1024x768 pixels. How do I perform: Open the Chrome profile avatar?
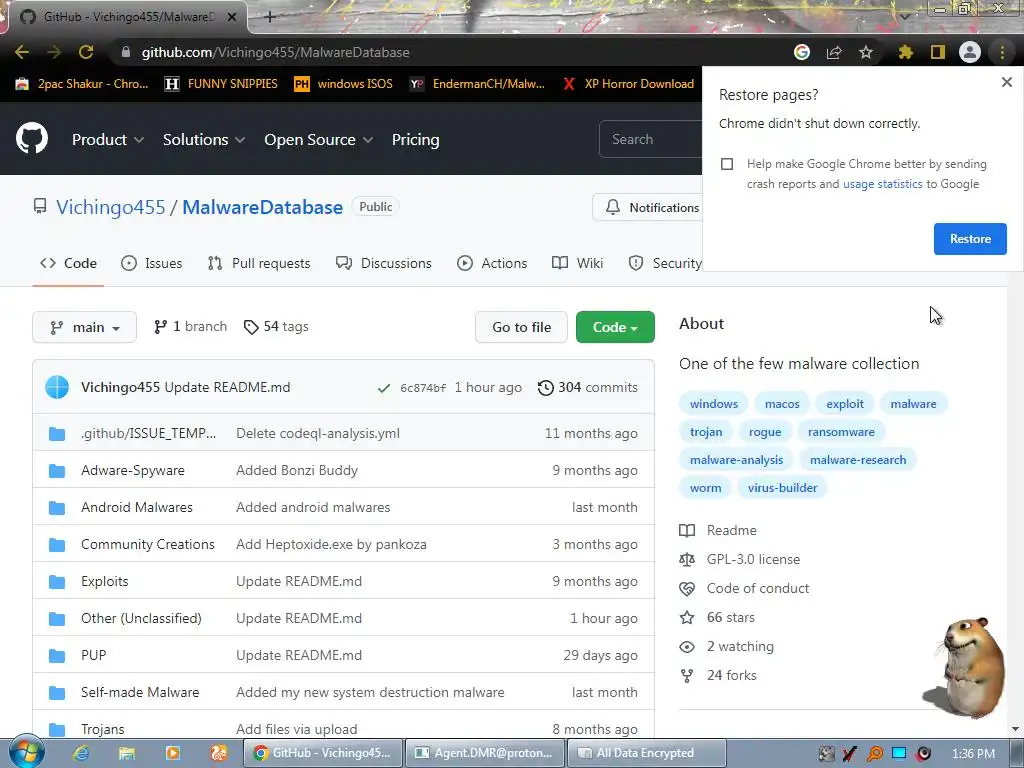pyautogui.click(x=970, y=52)
